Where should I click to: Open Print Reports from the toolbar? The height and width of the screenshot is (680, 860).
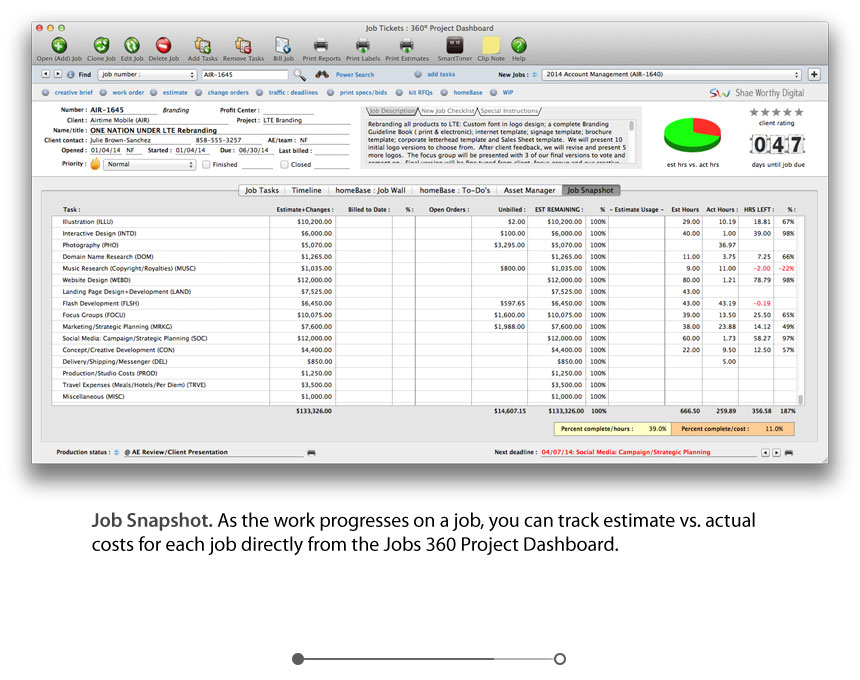321,45
